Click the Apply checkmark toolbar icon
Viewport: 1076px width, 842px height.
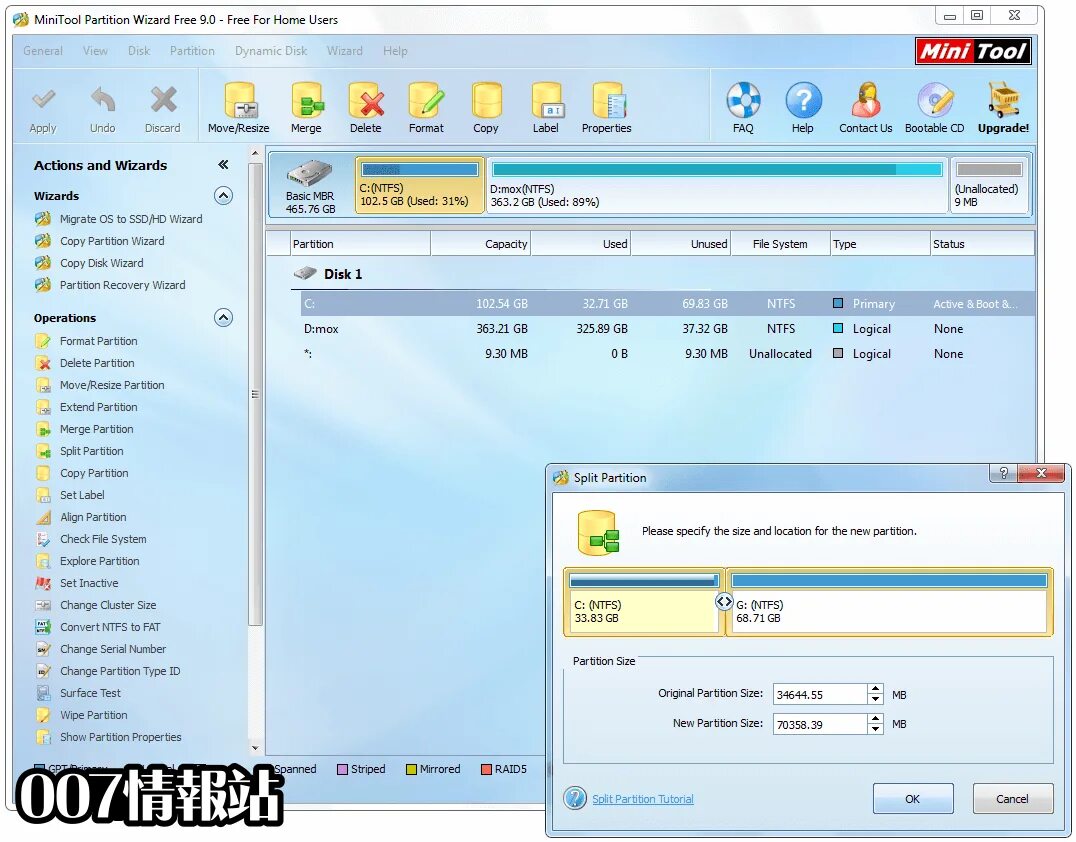pyautogui.click(x=43, y=100)
